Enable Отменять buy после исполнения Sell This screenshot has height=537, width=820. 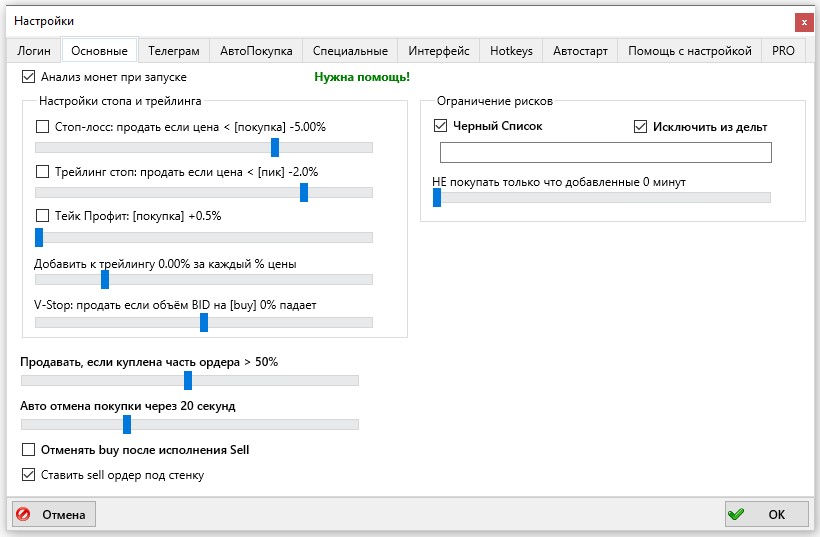pos(28,450)
